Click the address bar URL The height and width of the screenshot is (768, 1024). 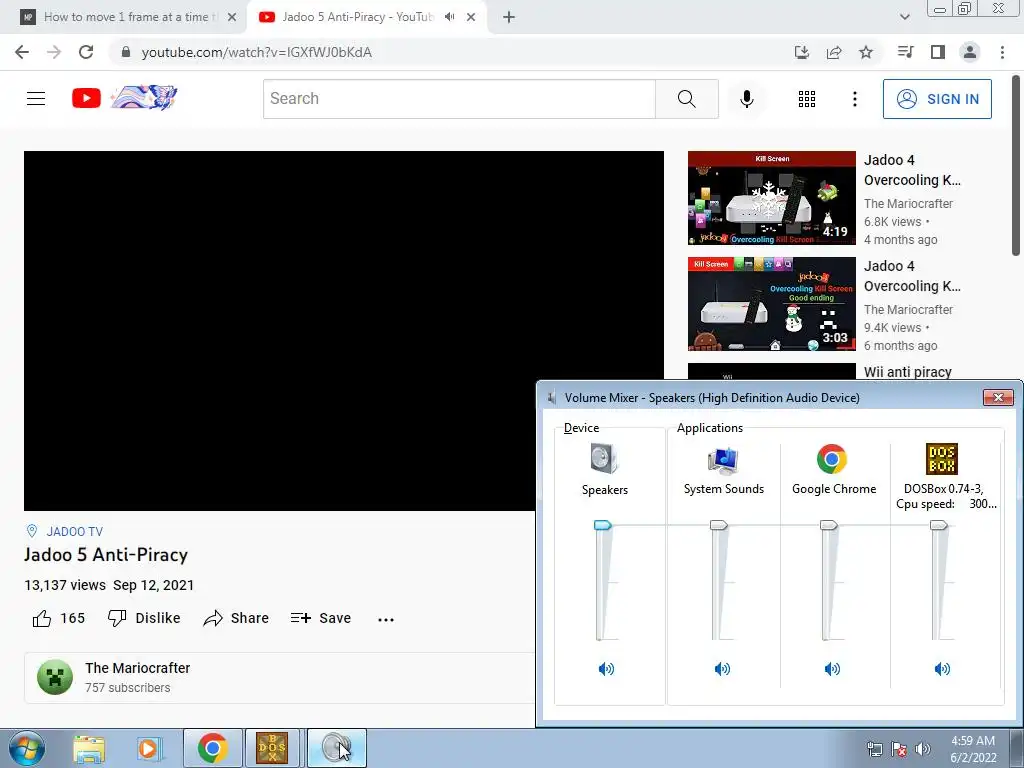tap(257, 52)
